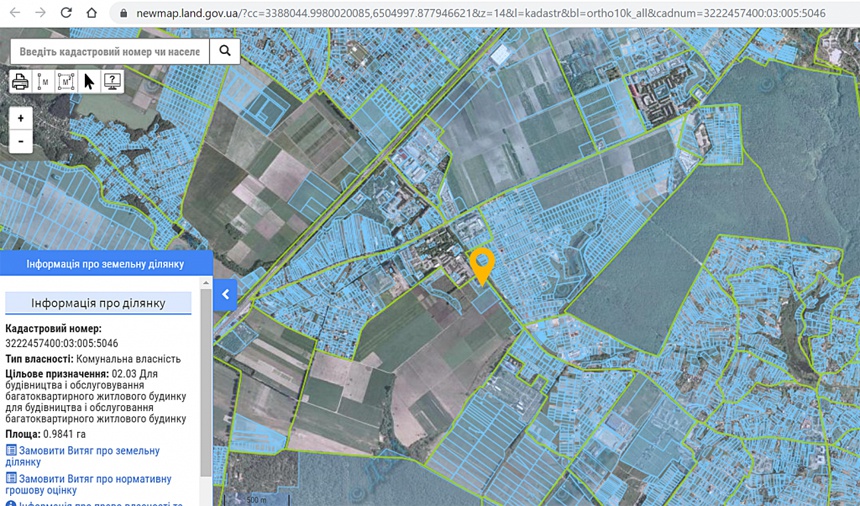Viewport: 860px width, 506px height.
Task: Click the orange parcel location marker
Action: (482, 266)
